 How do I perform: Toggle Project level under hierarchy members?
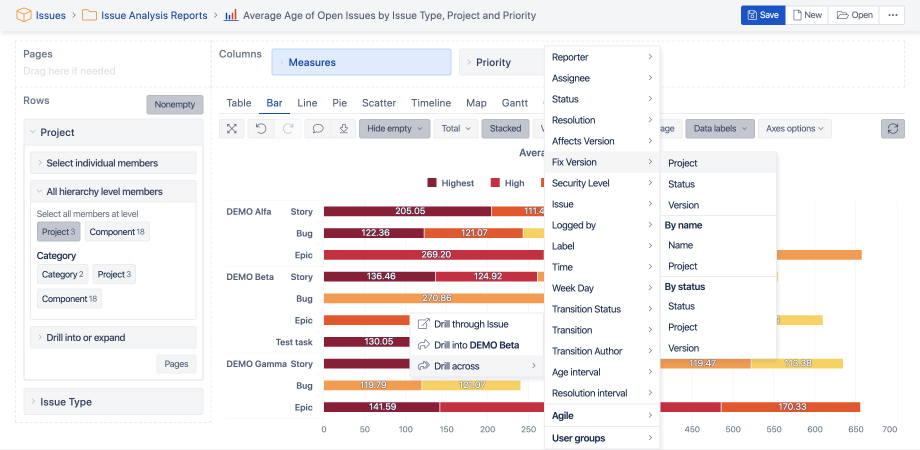pos(59,232)
